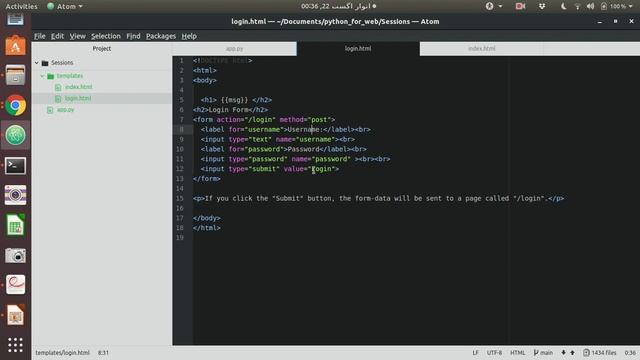Change the HTML grammar selector

tap(518, 353)
